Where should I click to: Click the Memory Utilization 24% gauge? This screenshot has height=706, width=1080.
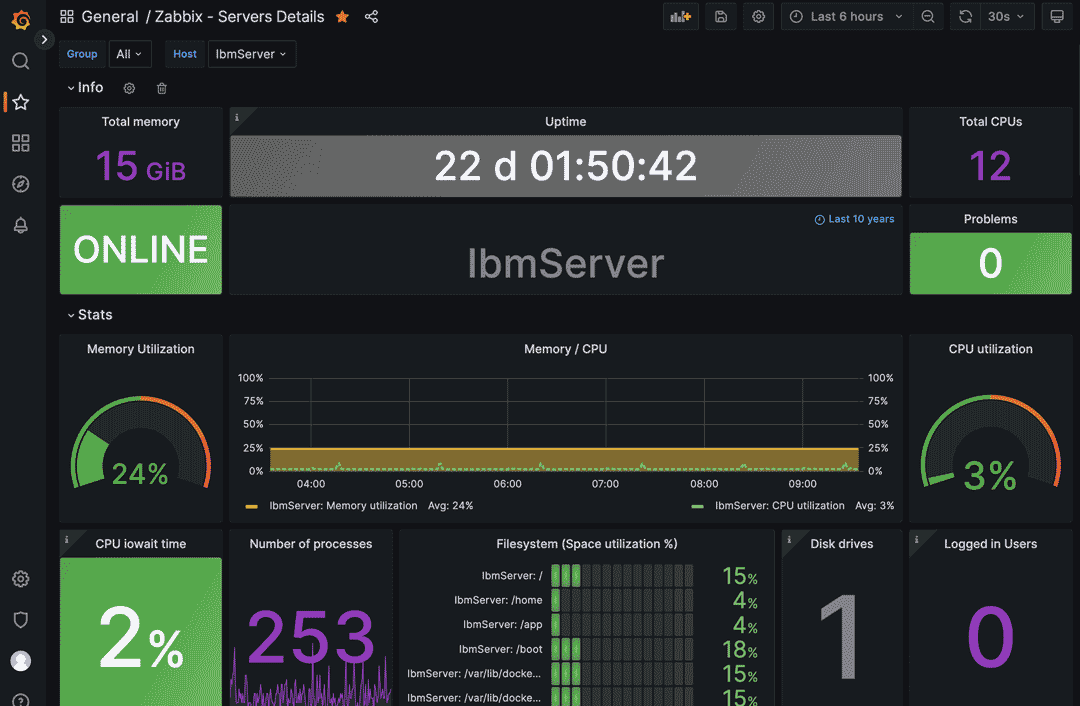coord(141,443)
